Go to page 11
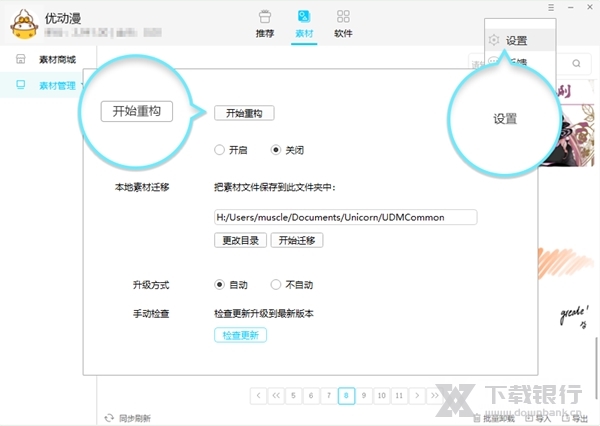Image resolution: width=600 pixels, height=426 pixels. 399,395
